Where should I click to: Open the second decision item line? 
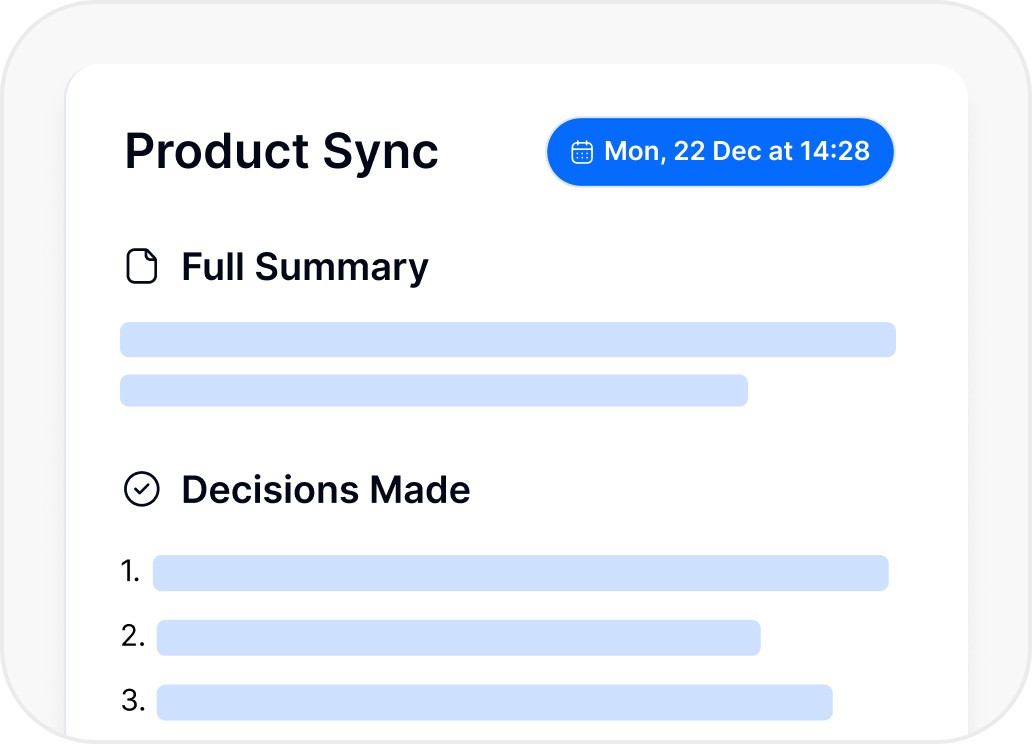pyautogui.click(x=458, y=637)
